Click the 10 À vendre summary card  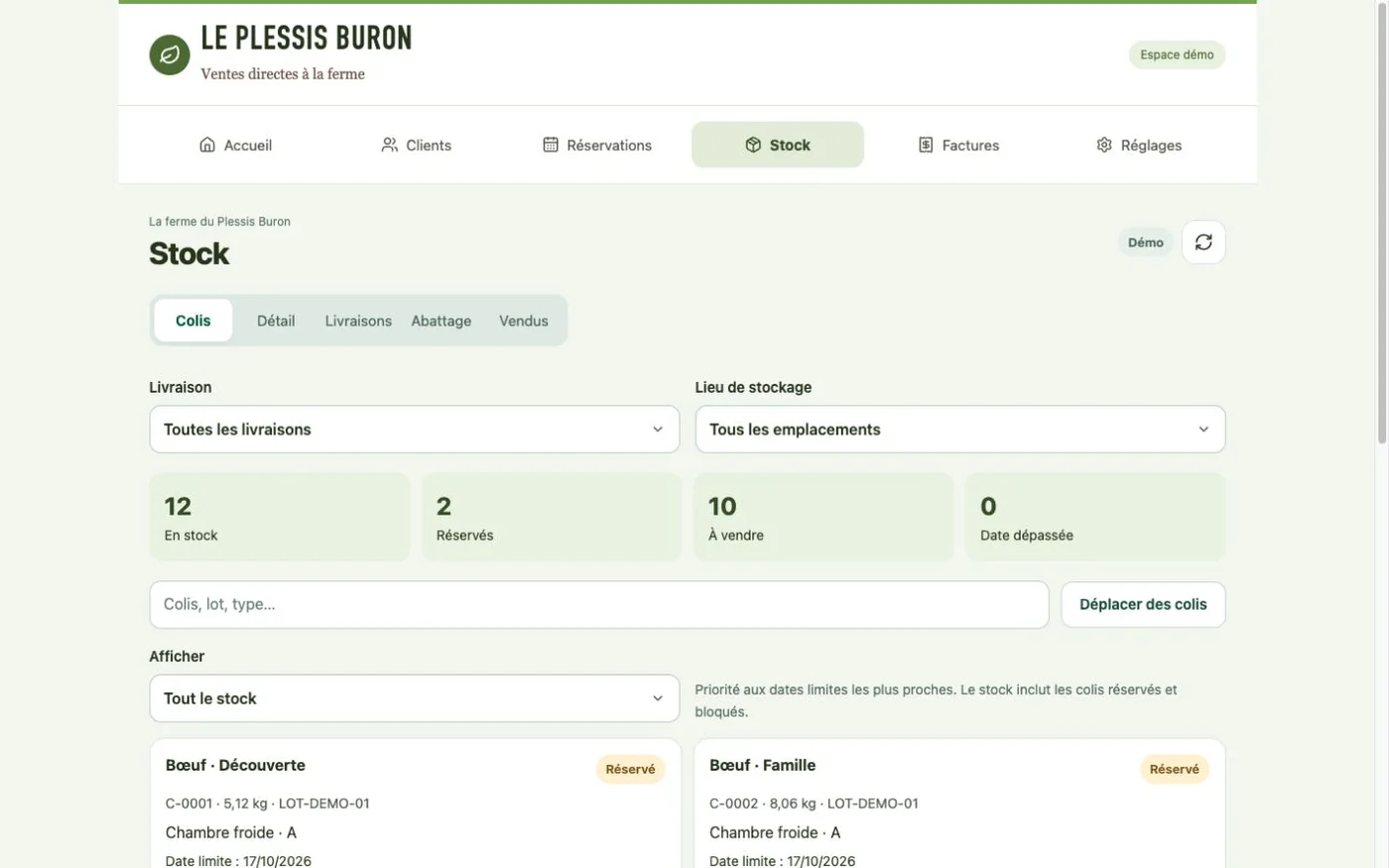(823, 517)
